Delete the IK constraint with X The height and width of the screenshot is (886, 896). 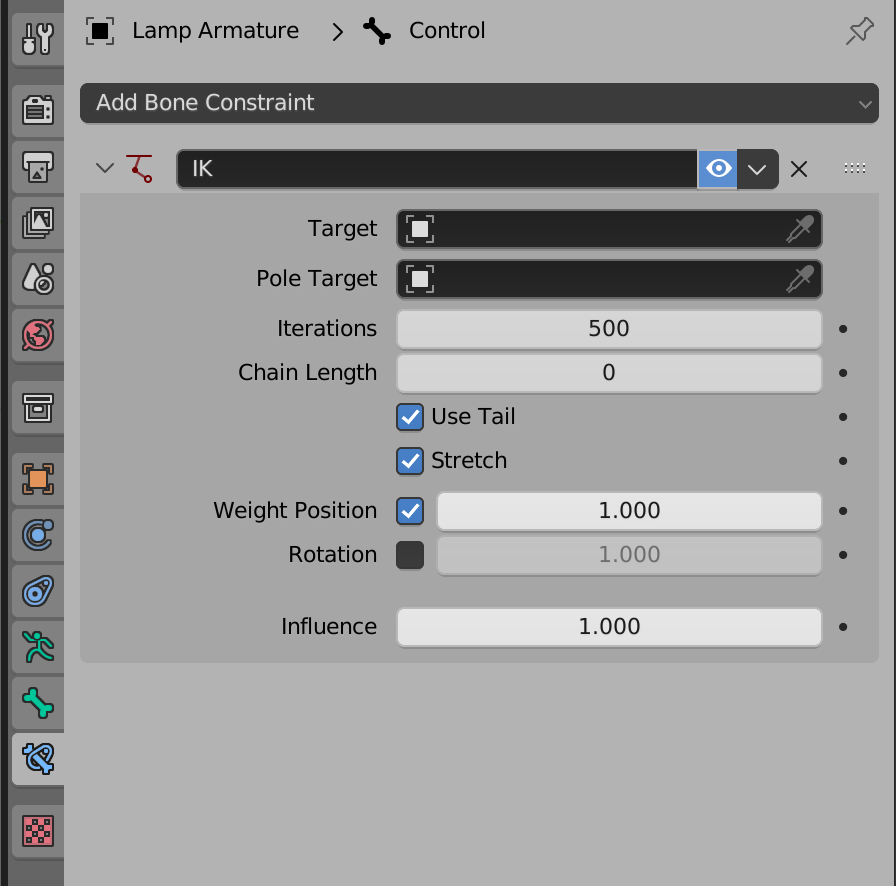(x=799, y=169)
